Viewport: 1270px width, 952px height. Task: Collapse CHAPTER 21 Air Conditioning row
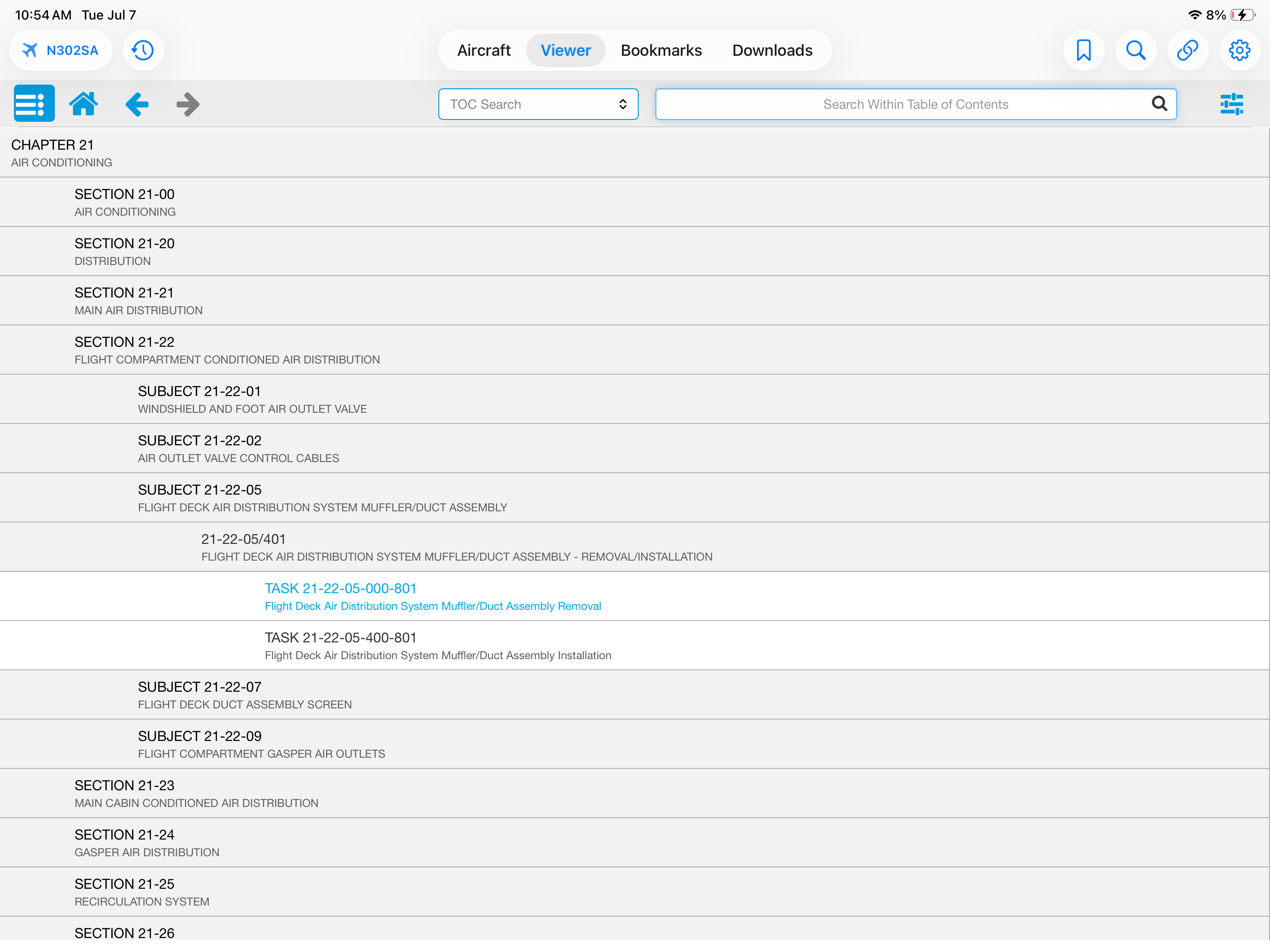[x=635, y=153]
